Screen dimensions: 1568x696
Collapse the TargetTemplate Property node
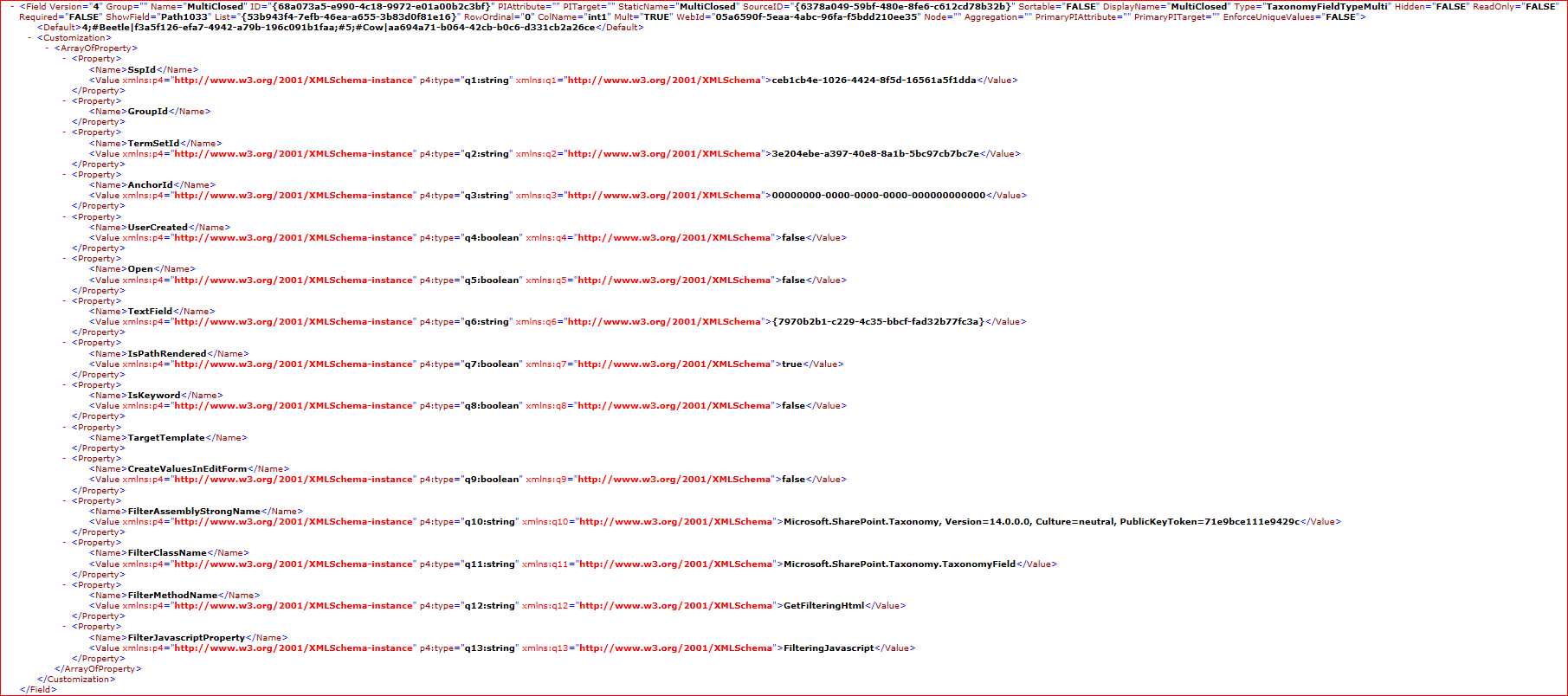pos(65,428)
